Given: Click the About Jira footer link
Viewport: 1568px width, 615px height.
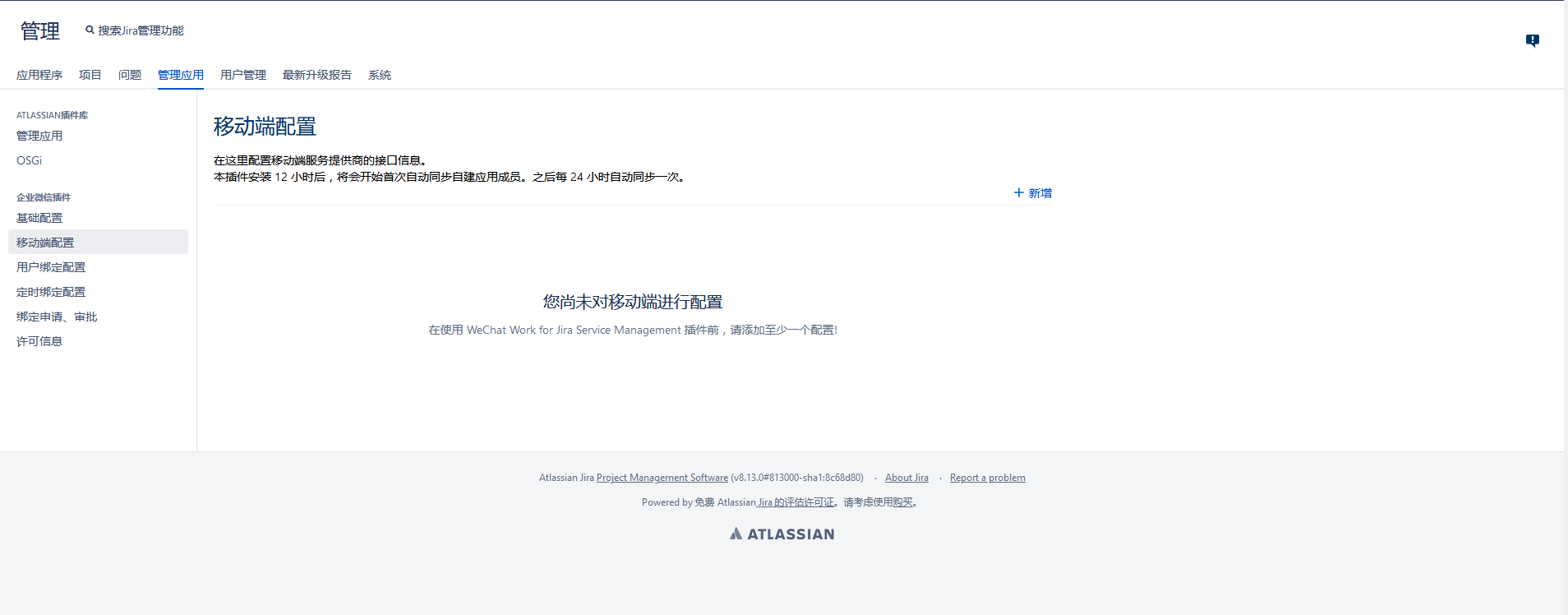Looking at the screenshot, I should pyautogui.click(x=906, y=478).
